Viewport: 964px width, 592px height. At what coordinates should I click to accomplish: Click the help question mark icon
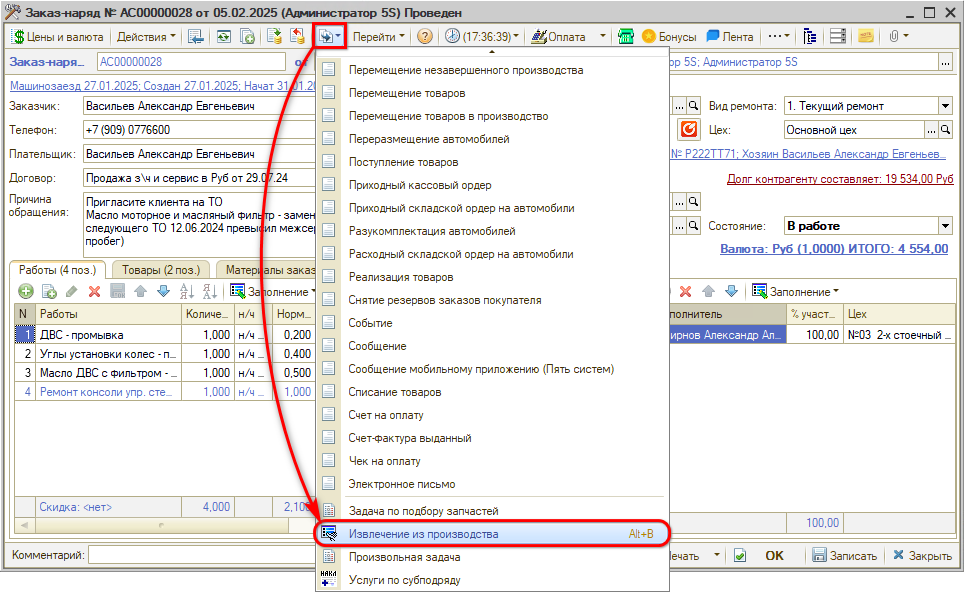[425, 36]
